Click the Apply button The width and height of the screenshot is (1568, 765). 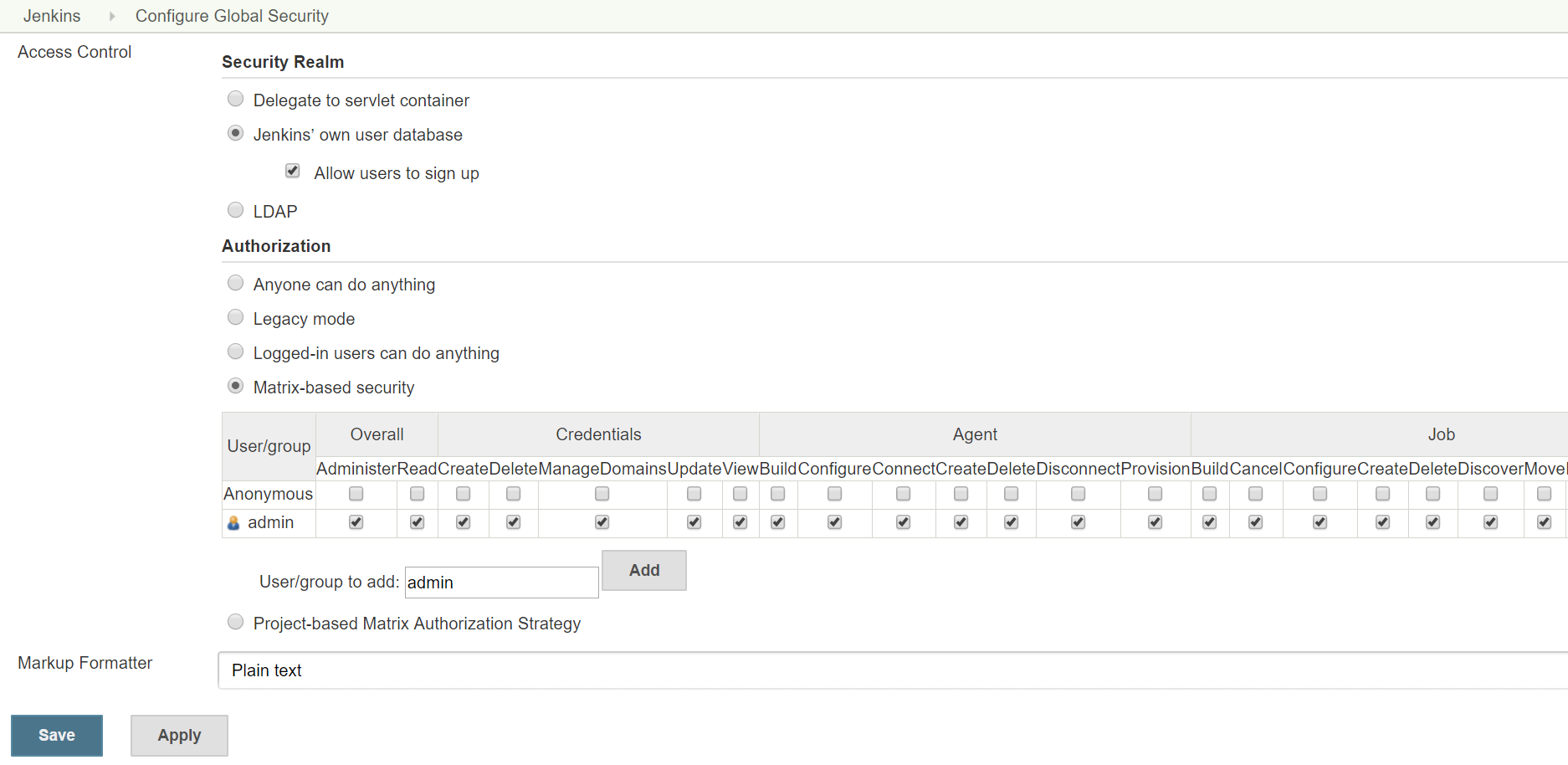tap(179, 736)
